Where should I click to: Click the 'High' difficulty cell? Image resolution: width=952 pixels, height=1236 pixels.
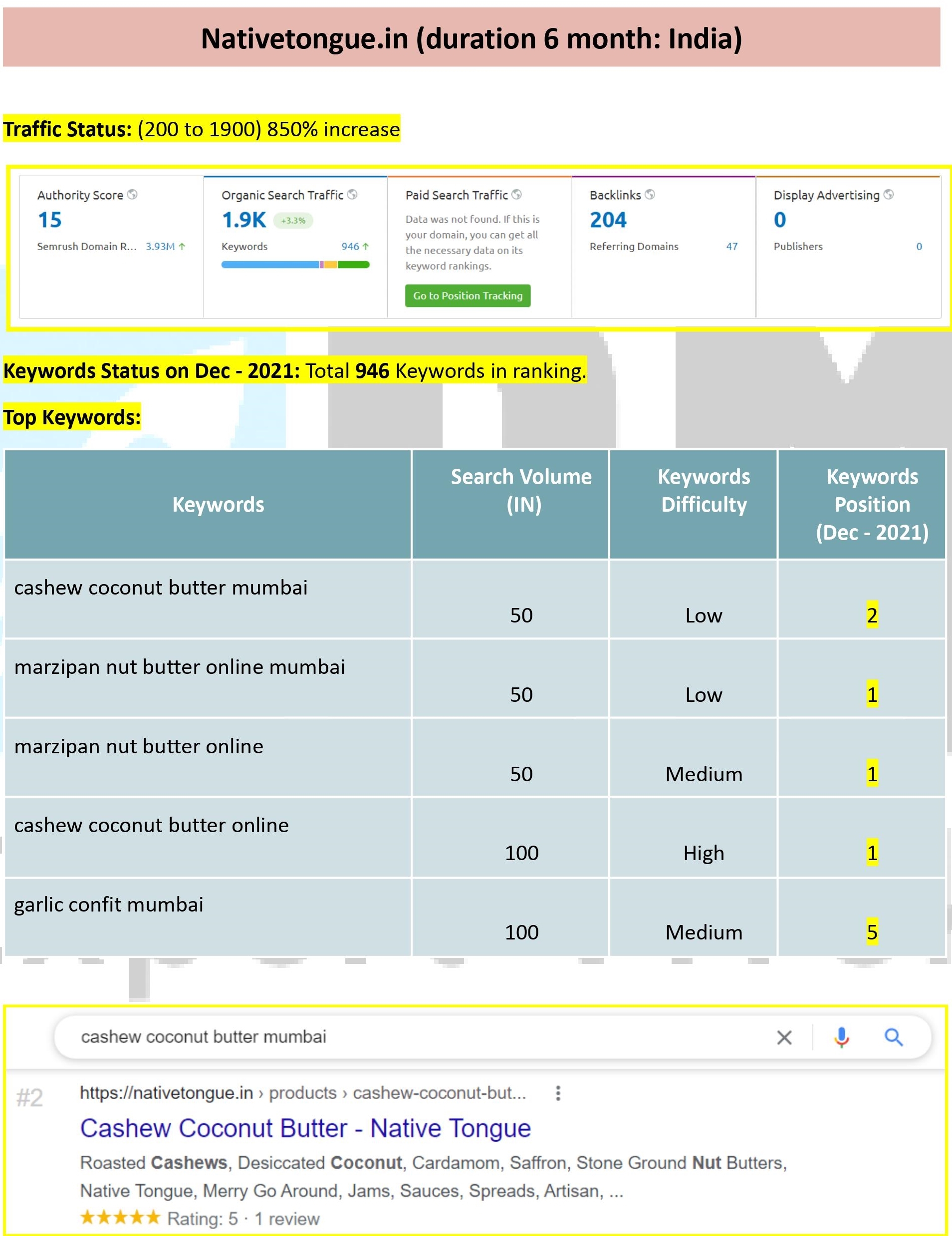tap(693, 837)
